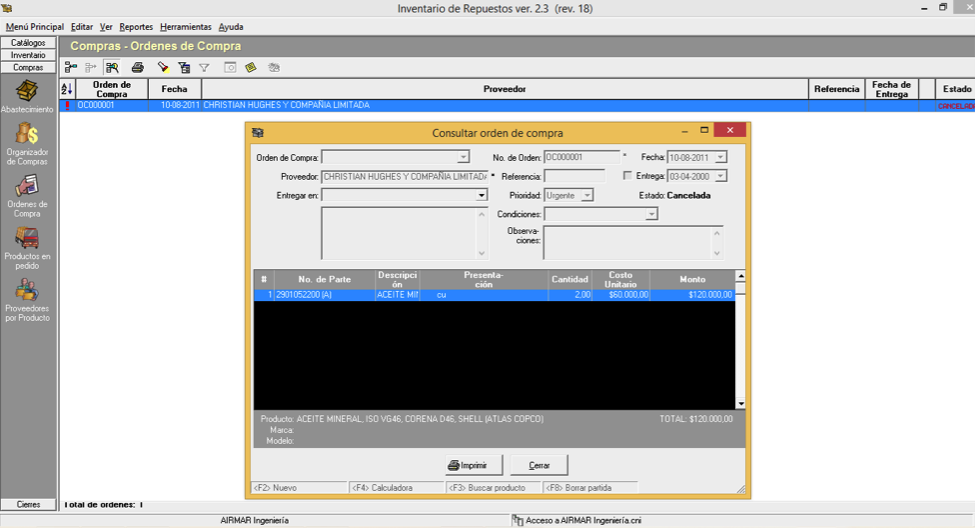Image resolution: width=975 pixels, height=528 pixels.
Task: Expand the Entregar en combo box
Action: tap(481, 195)
